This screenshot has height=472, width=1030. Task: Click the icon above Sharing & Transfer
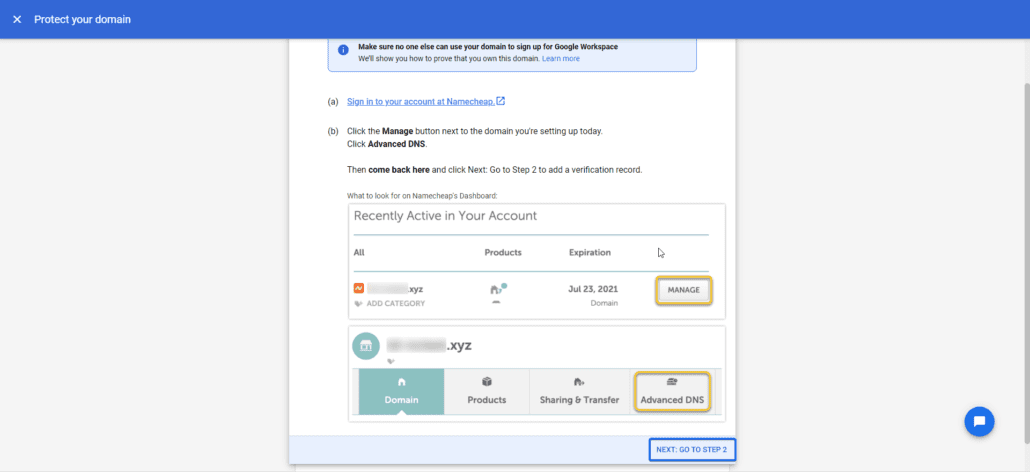579,381
